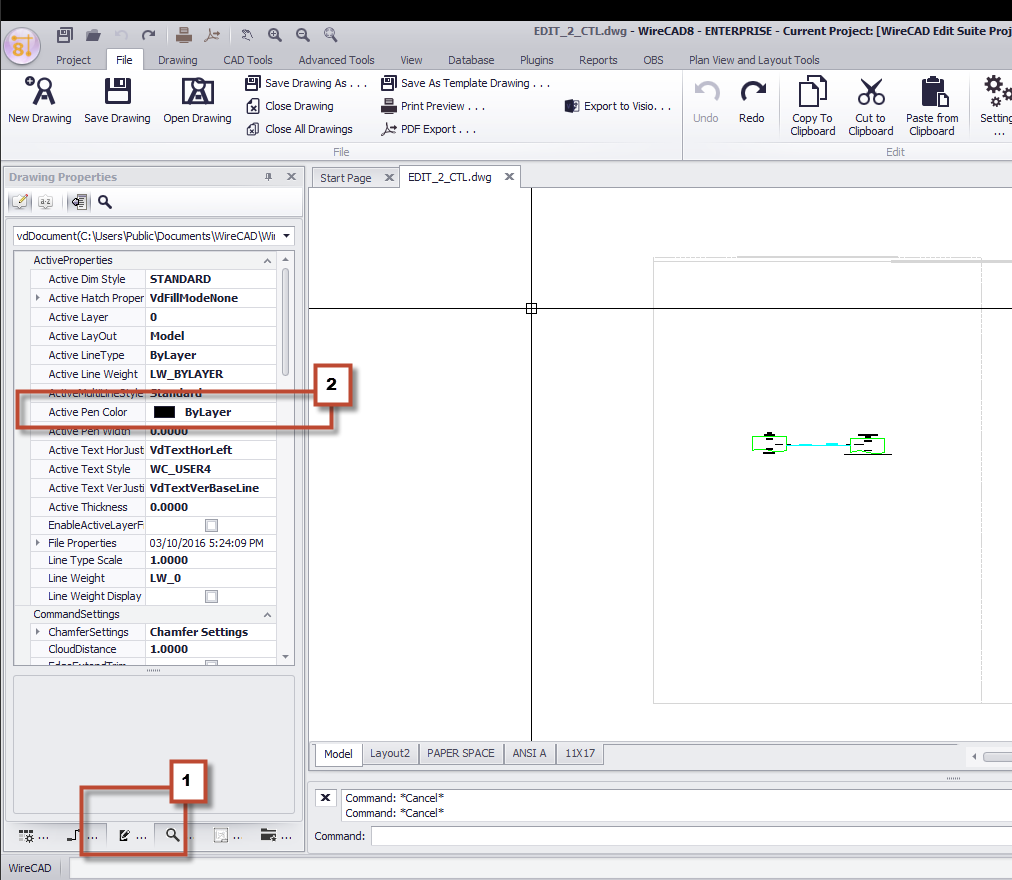The image size is (1012, 880).
Task: Click Paste from Clipboard button
Action: (932, 107)
